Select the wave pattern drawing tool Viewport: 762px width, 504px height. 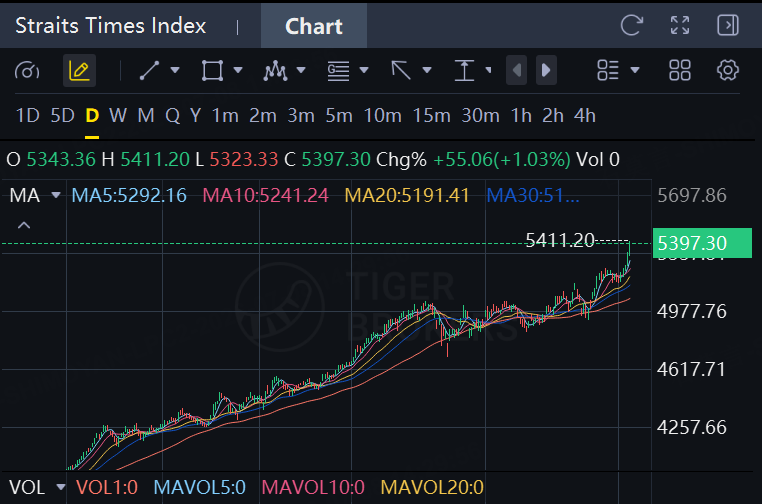coord(275,70)
